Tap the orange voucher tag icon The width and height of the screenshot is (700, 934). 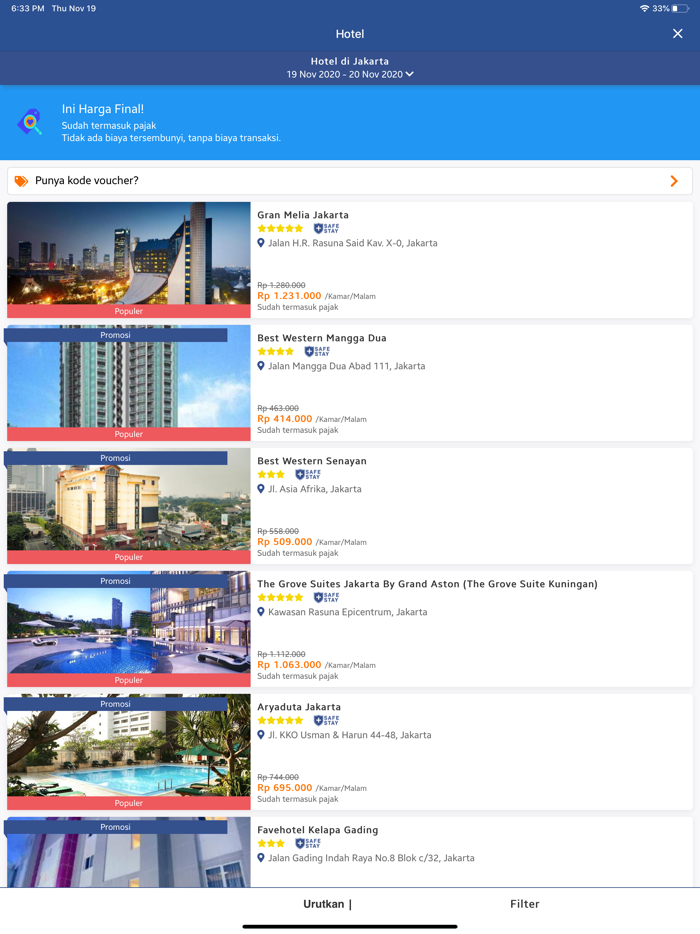pyautogui.click(x=21, y=181)
